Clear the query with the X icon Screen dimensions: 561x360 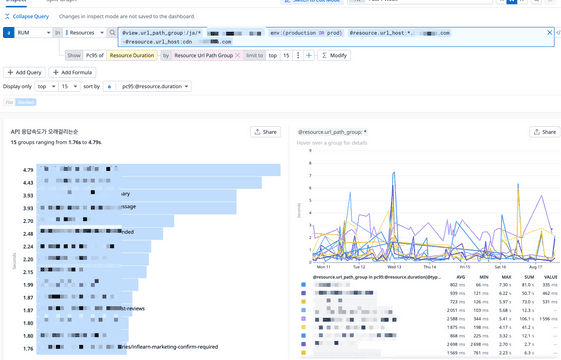tap(550, 33)
